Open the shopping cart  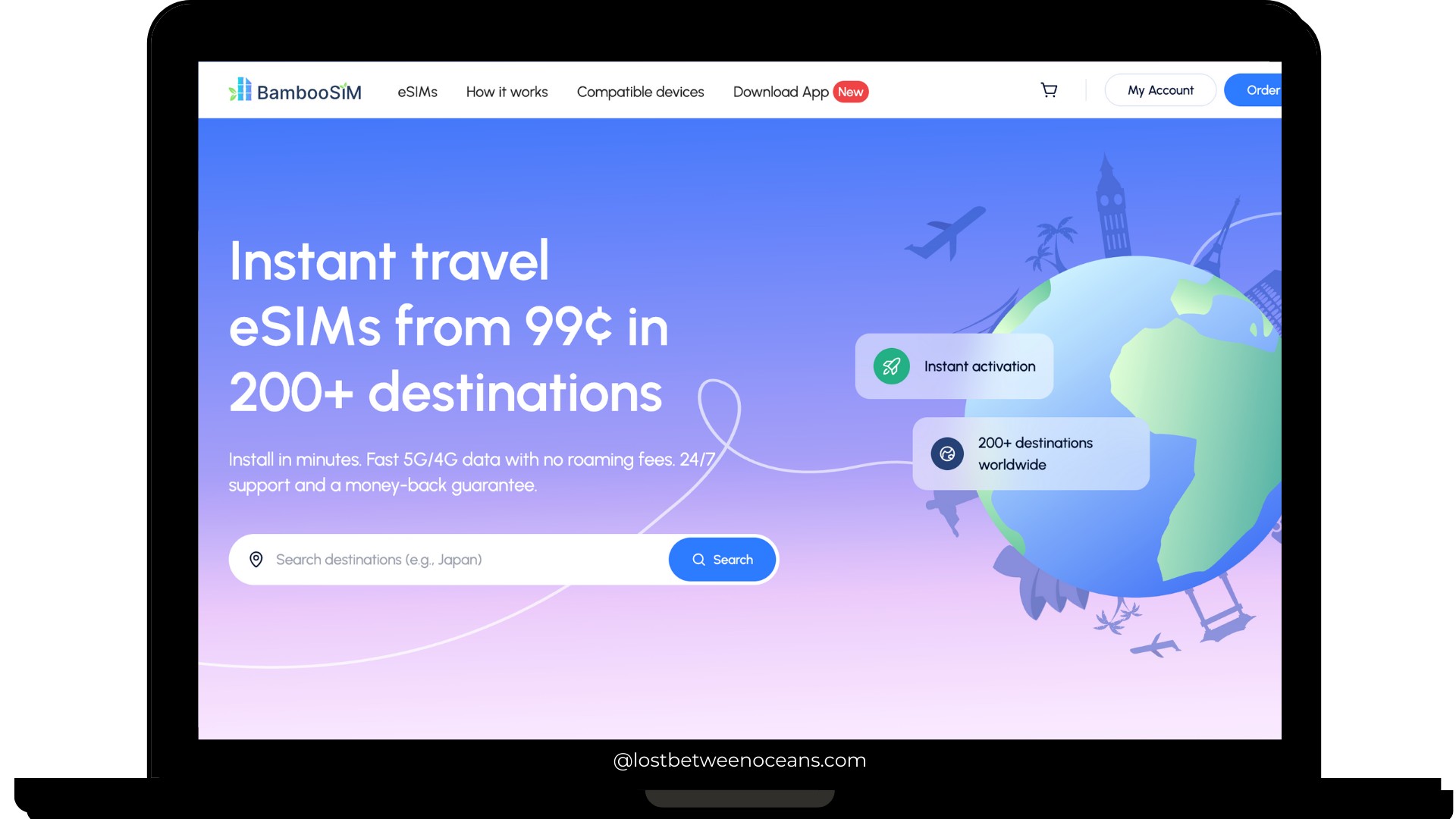click(1049, 89)
